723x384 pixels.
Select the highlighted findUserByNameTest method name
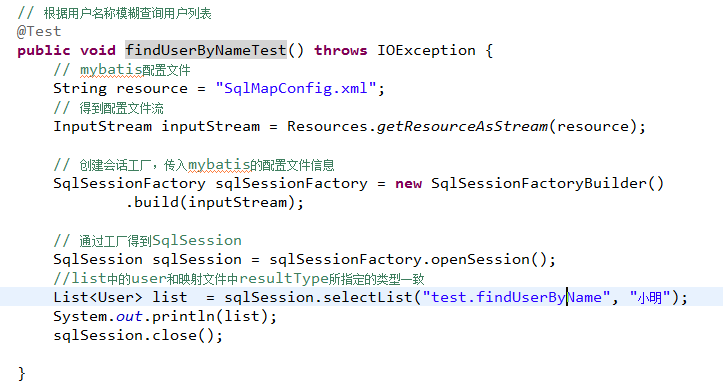pyautogui.click(x=206, y=50)
